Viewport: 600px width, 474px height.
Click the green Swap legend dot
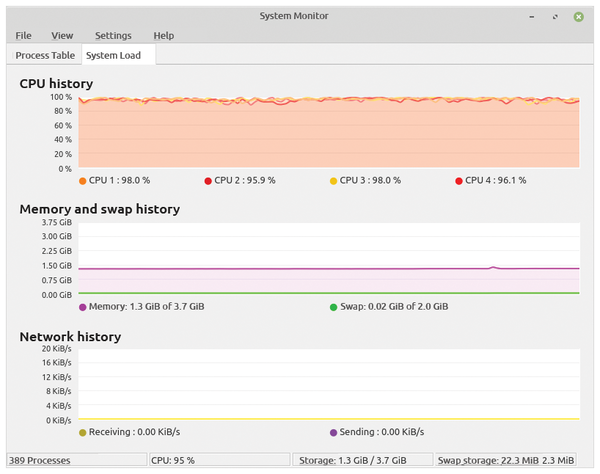click(x=333, y=307)
